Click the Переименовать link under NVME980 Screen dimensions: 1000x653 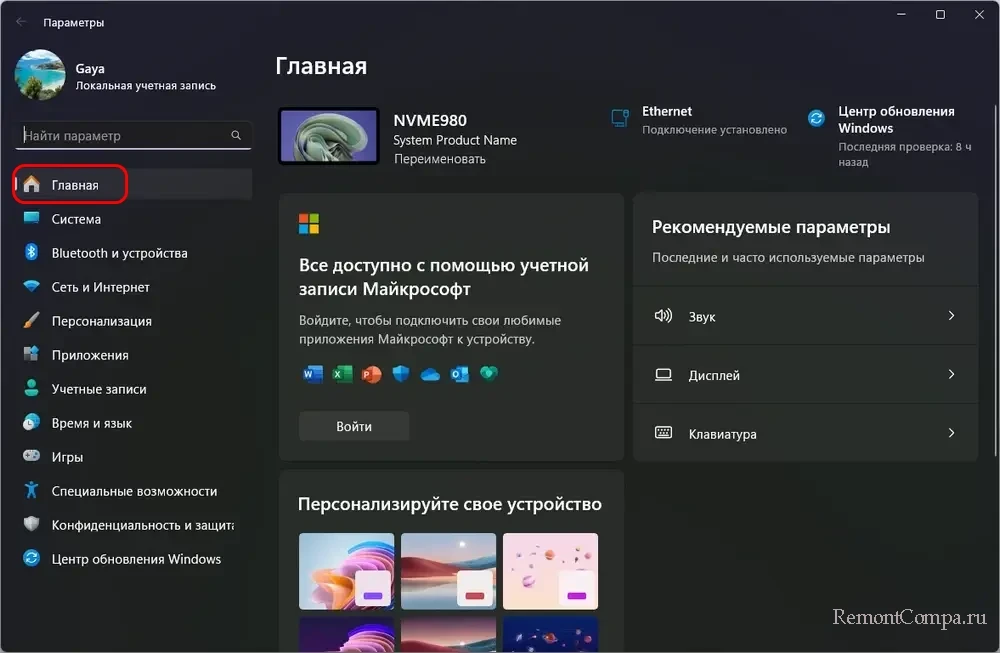[x=440, y=159]
